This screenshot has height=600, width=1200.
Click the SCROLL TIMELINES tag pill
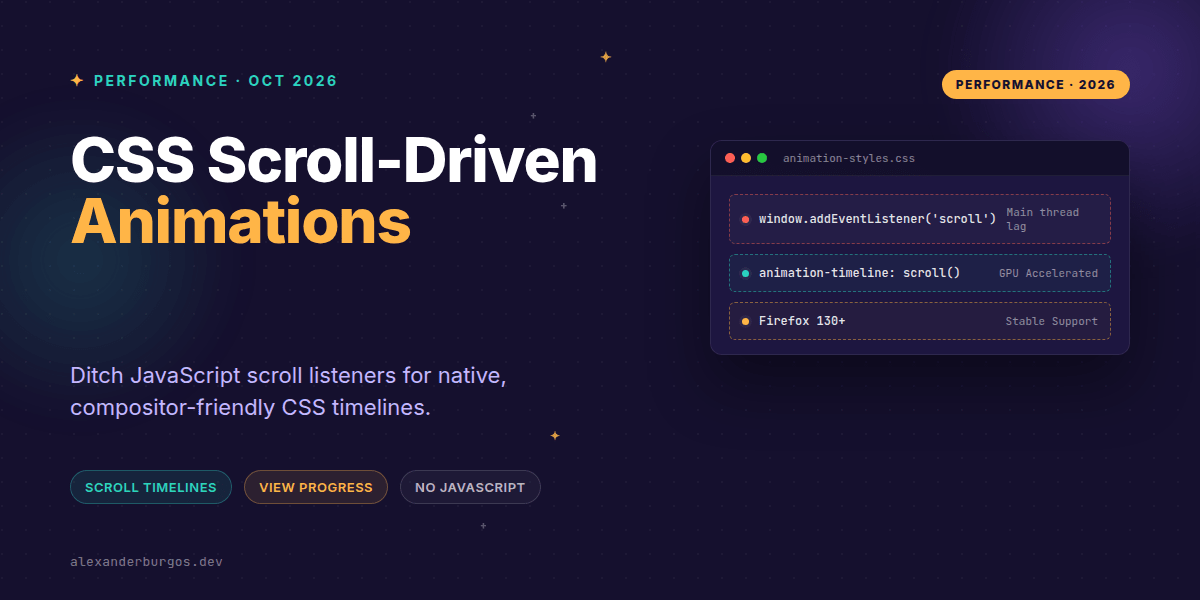151,487
